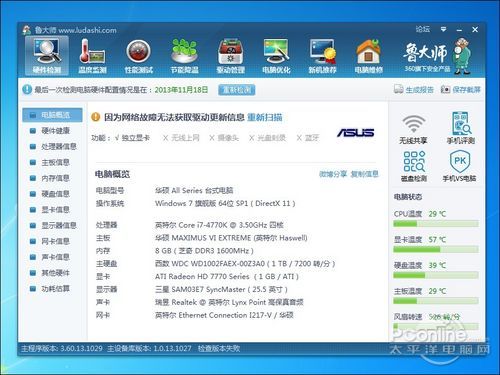Launch the 性能测试 performance test
The height and width of the screenshot is (375, 500).
point(138,56)
